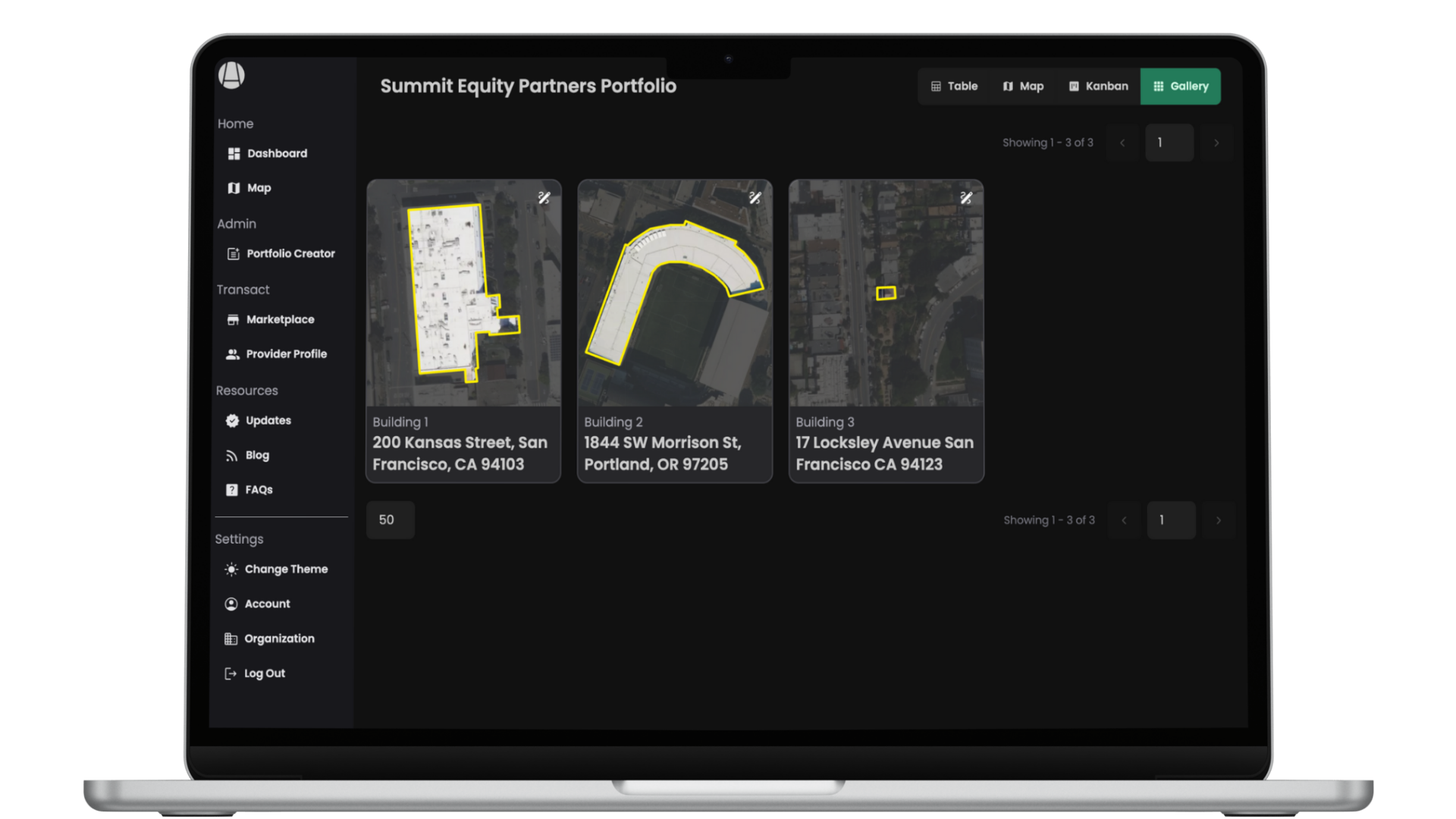Click the edit icon on Building 1 card
Screen dimensions: 1456x819
click(544, 198)
